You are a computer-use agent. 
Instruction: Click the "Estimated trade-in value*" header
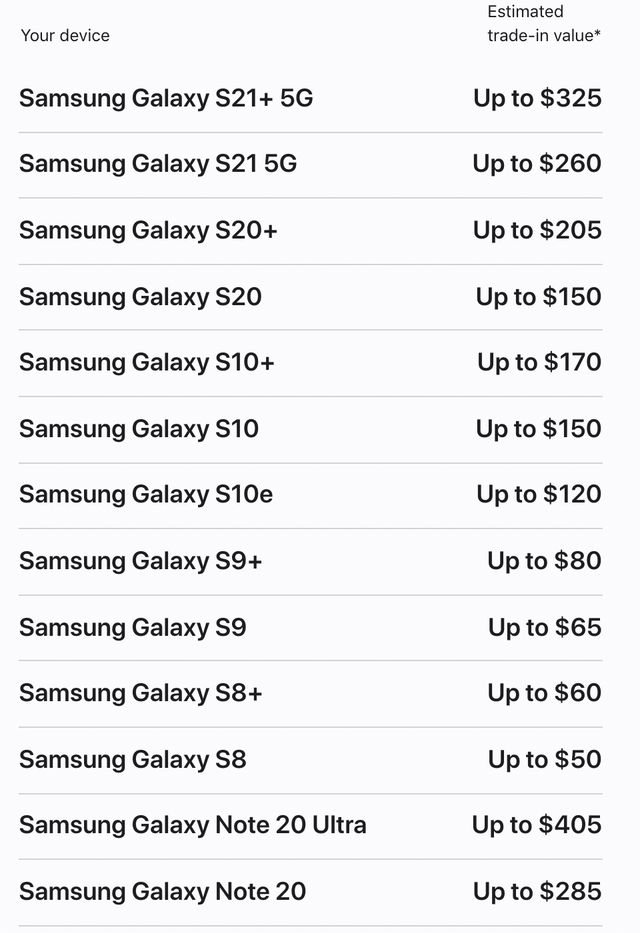544,24
